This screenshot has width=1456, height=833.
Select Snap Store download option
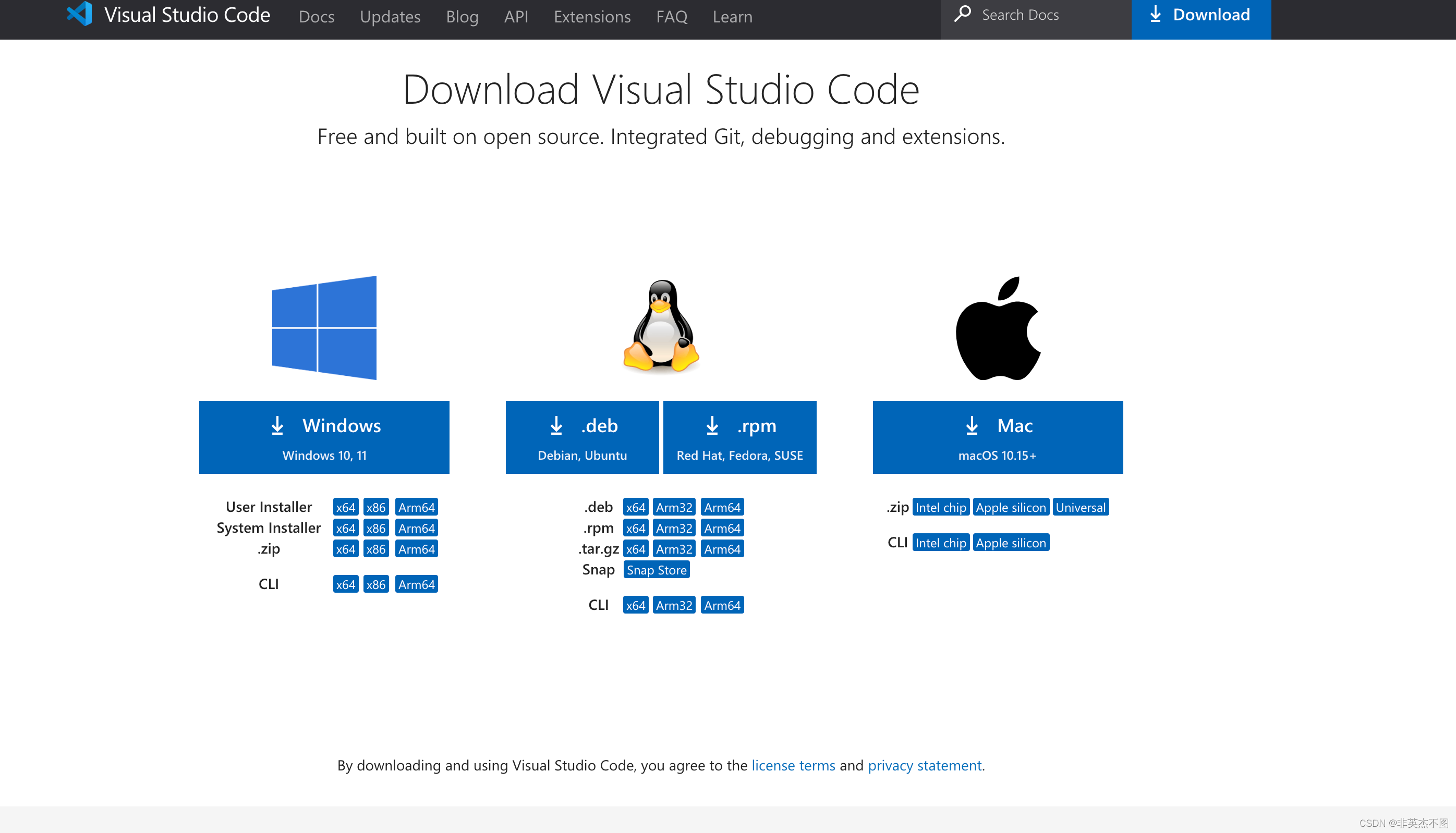(x=654, y=570)
